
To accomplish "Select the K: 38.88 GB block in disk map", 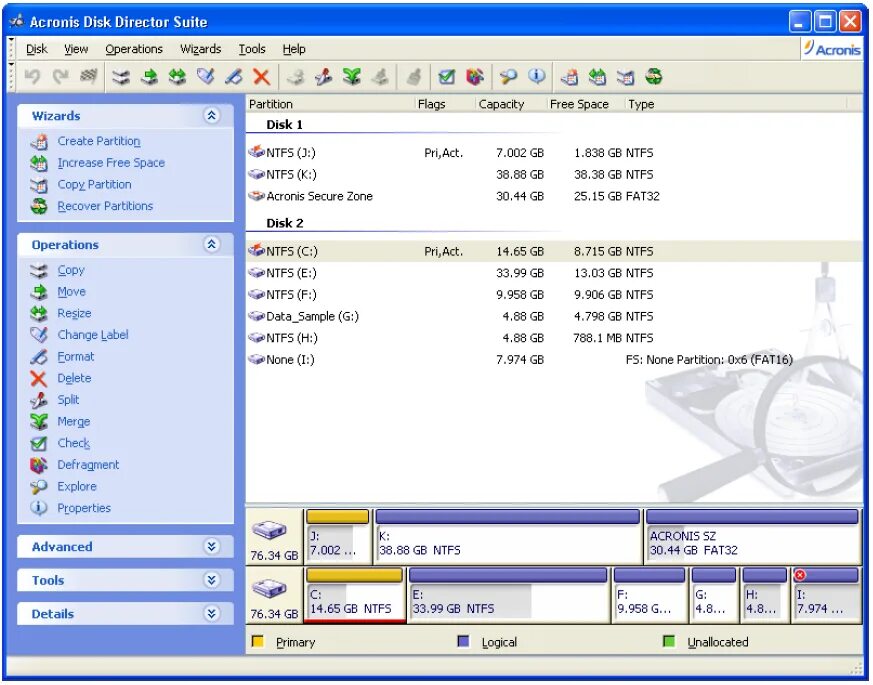I will [508, 536].
